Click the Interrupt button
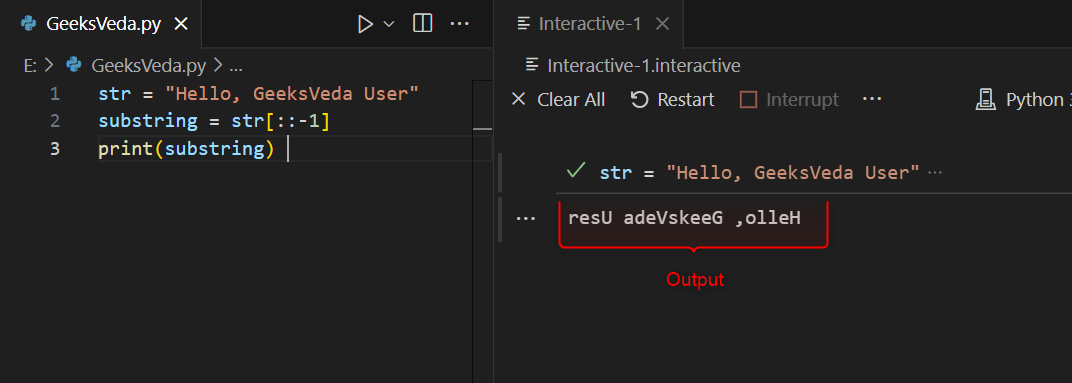The width and height of the screenshot is (1072, 383). (790, 100)
